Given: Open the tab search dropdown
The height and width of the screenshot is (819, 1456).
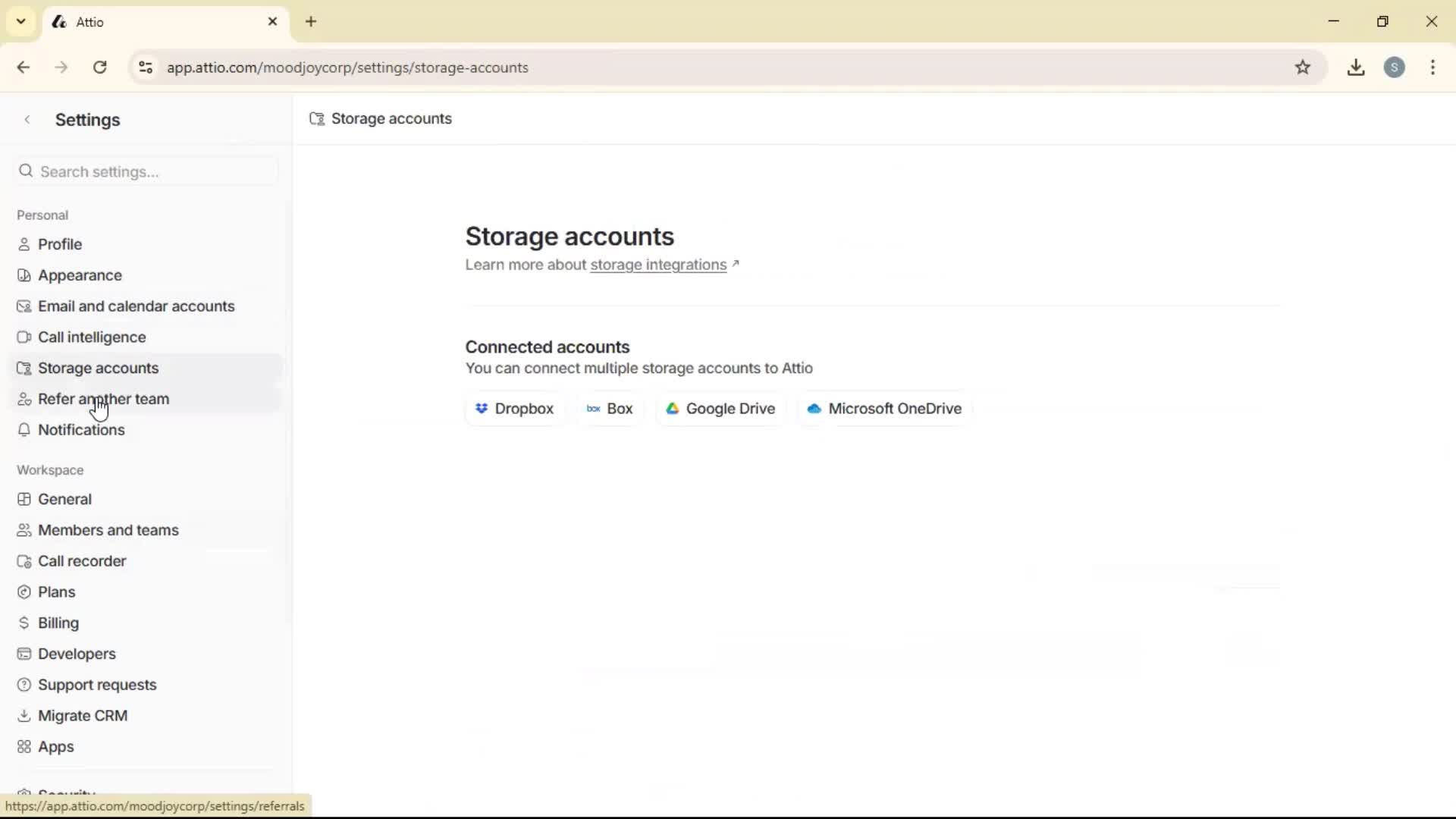Looking at the screenshot, I should point(20,21).
